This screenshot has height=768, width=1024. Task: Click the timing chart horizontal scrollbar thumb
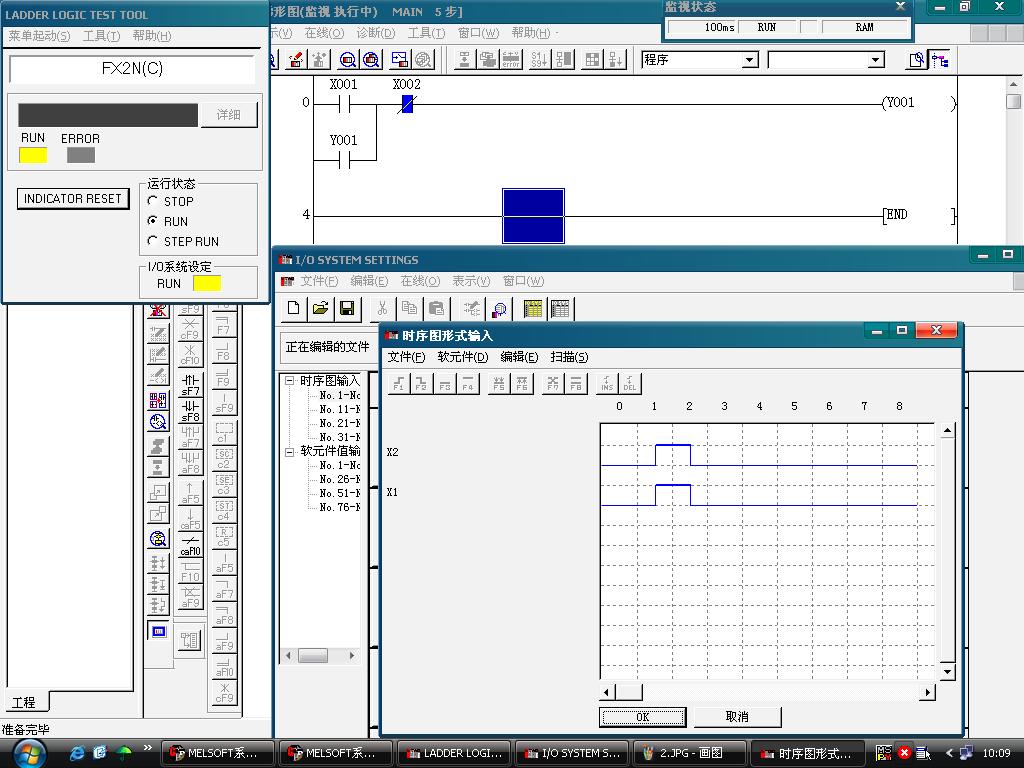[x=628, y=692]
